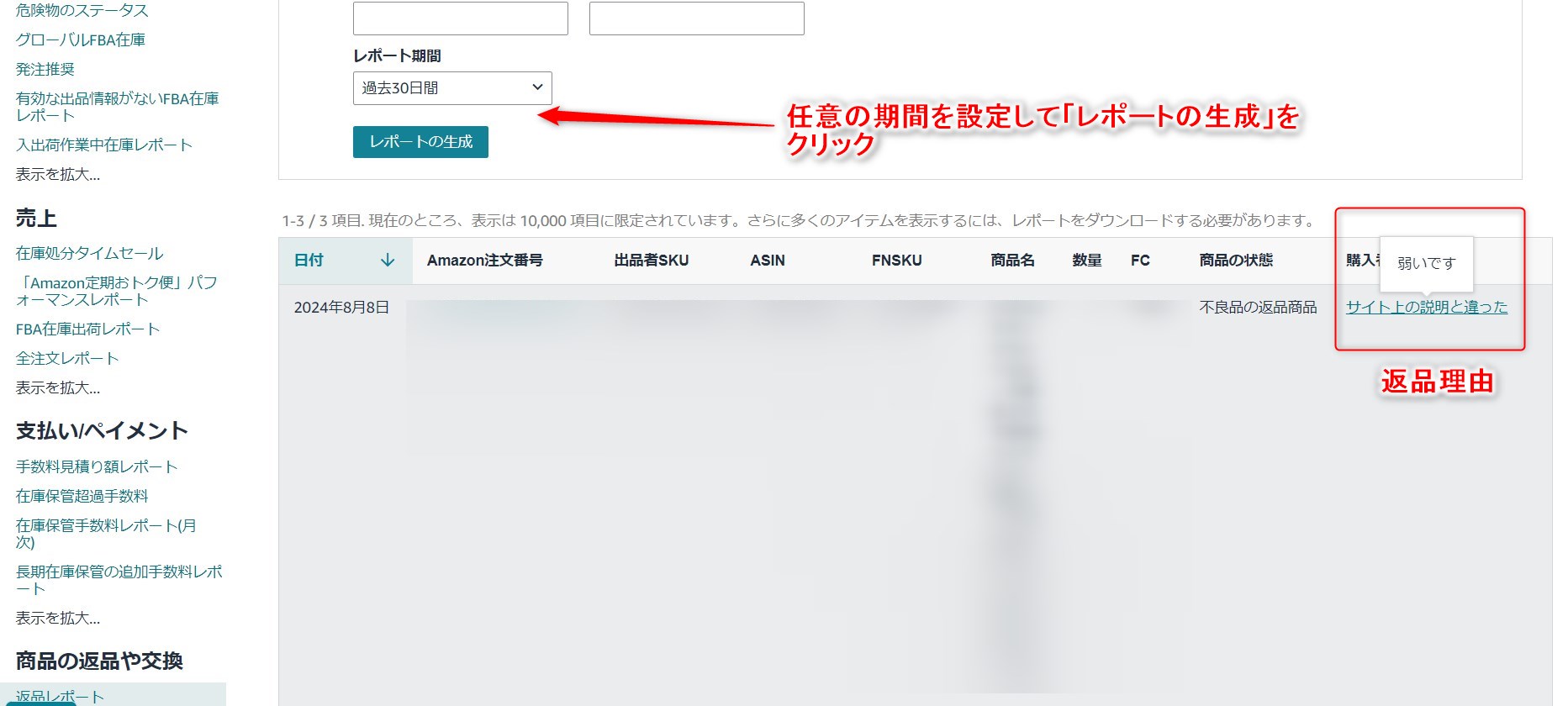Open FBA在庫出荷レポート link
The image size is (1568, 706).
[88, 329]
